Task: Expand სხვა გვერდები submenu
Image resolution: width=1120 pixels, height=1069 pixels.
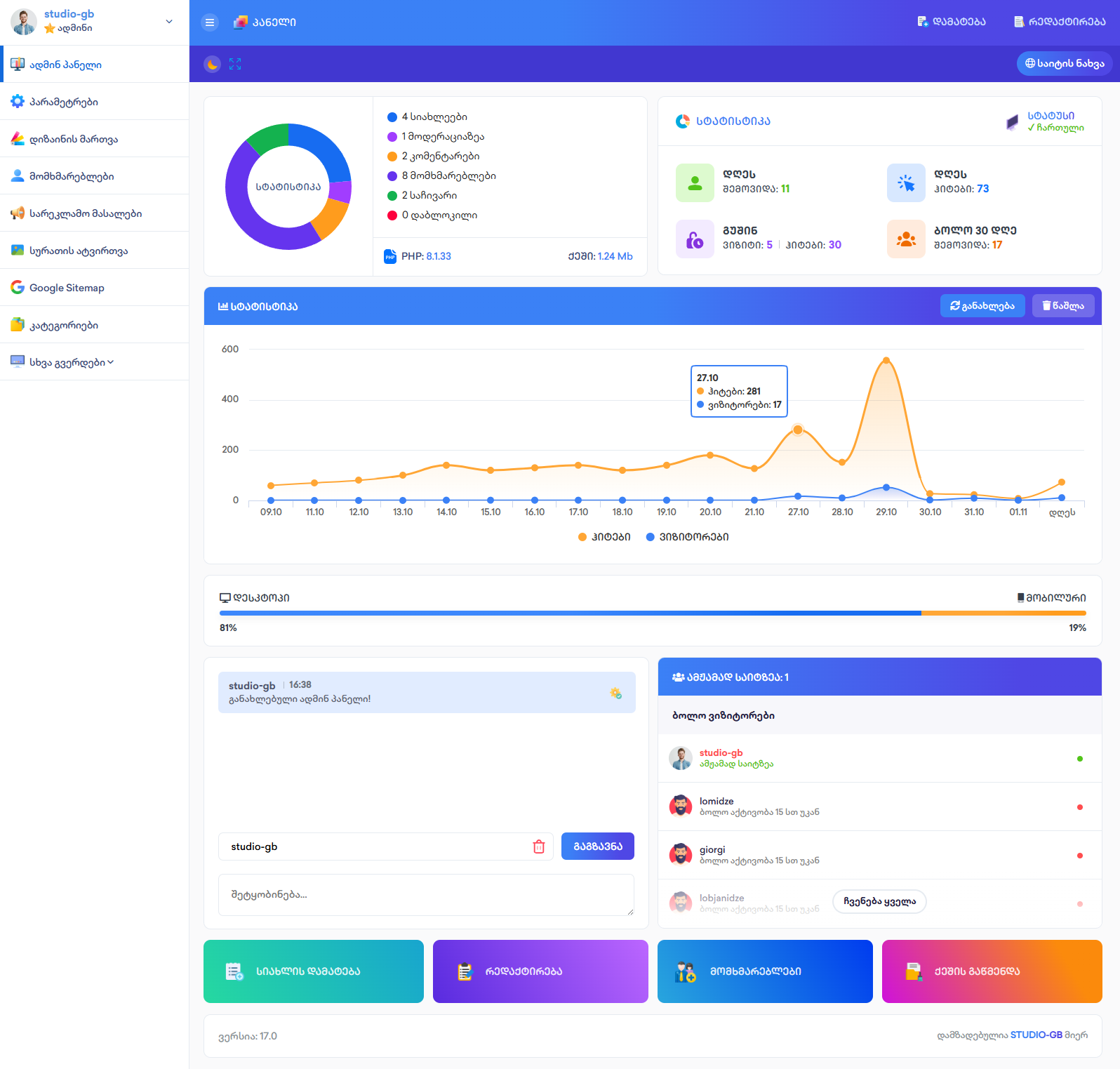Action: coord(70,362)
